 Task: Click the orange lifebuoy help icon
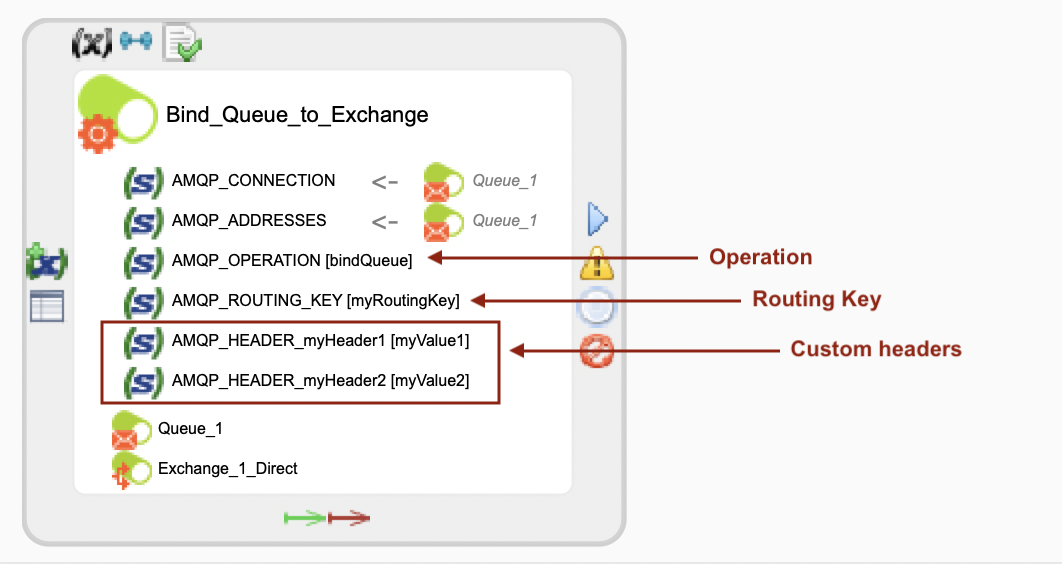click(597, 351)
